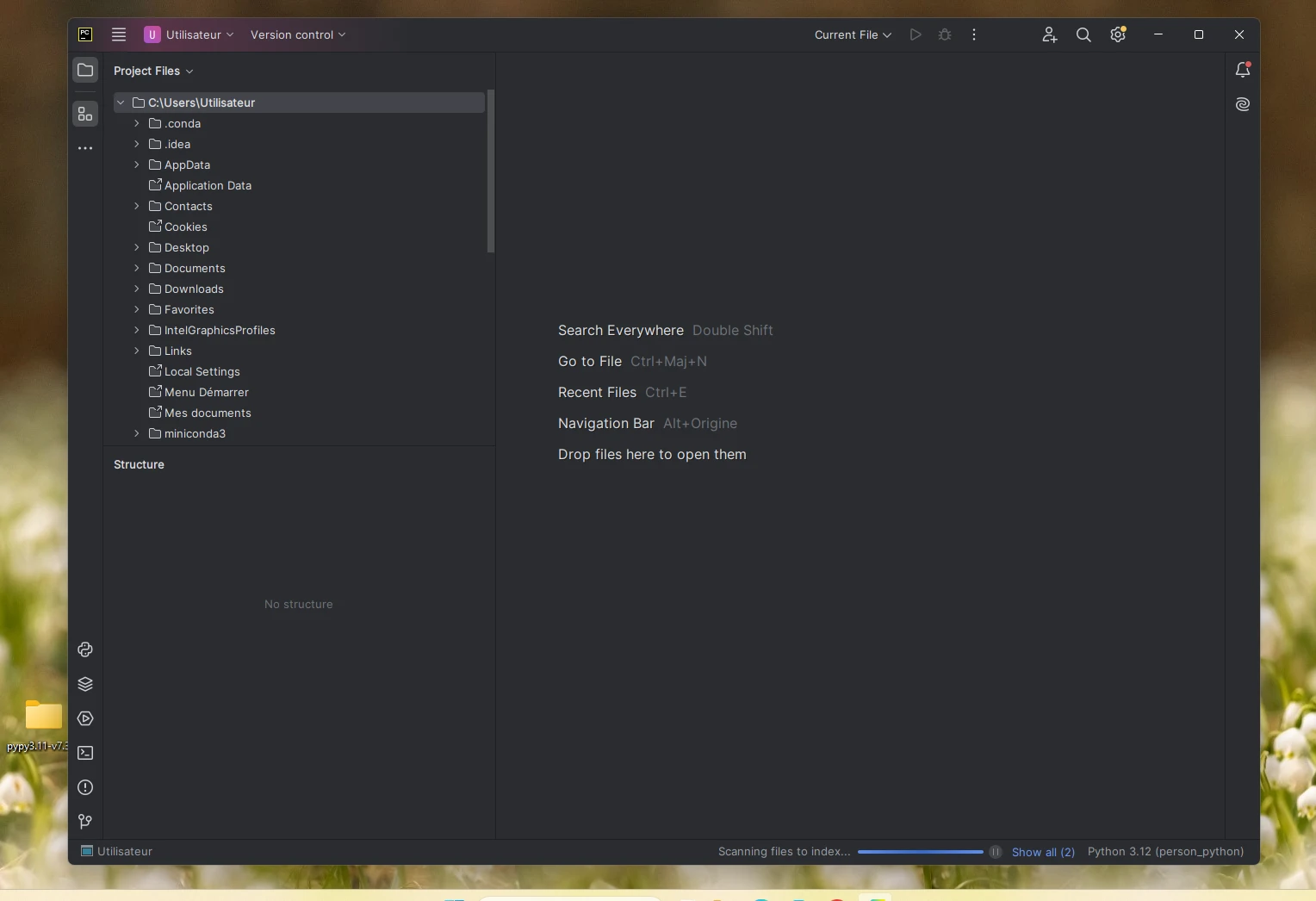
Task: Open the Terminal tool window
Action: click(x=85, y=753)
